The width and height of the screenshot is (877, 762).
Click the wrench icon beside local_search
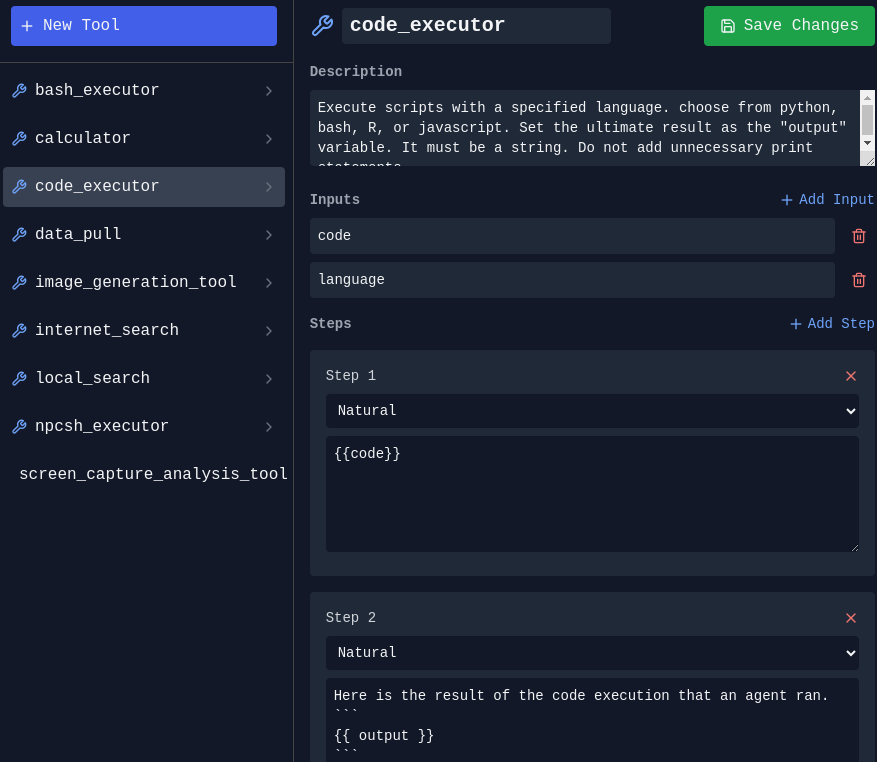(x=20, y=379)
